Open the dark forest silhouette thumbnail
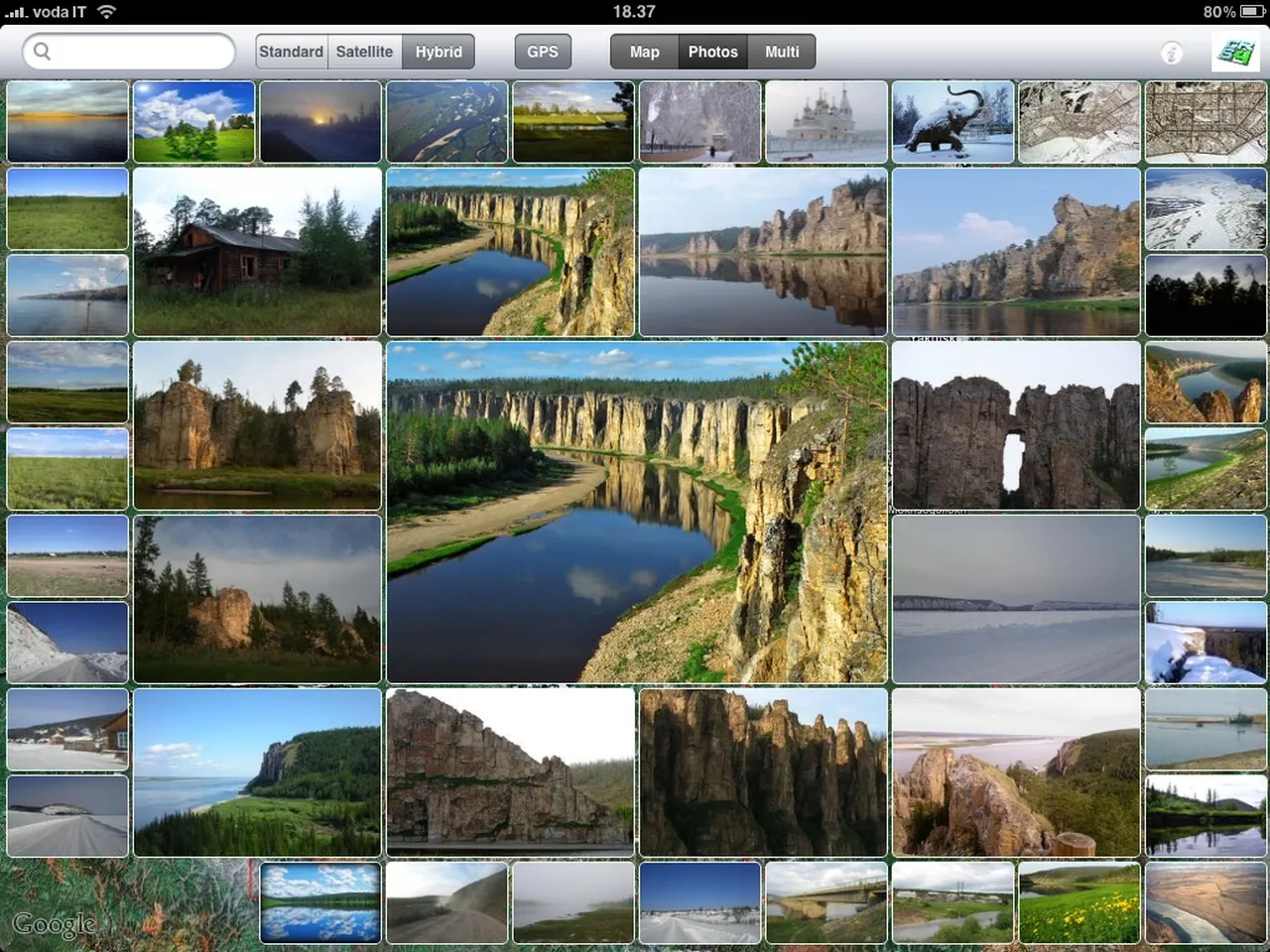Image resolution: width=1270 pixels, height=952 pixels. pos(1206,296)
